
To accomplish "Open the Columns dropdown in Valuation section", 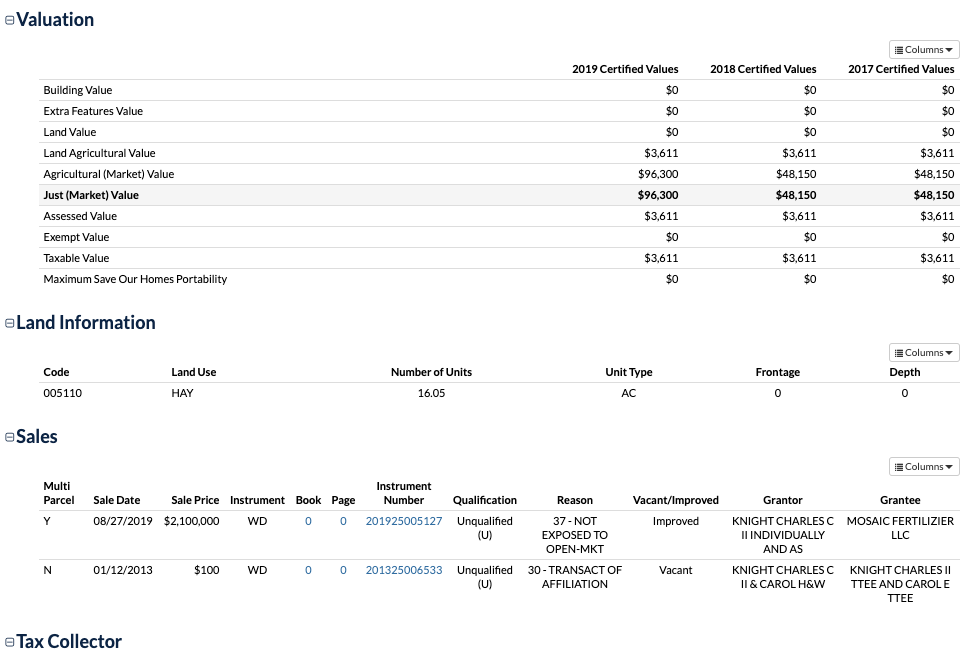I will pos(924,50).
